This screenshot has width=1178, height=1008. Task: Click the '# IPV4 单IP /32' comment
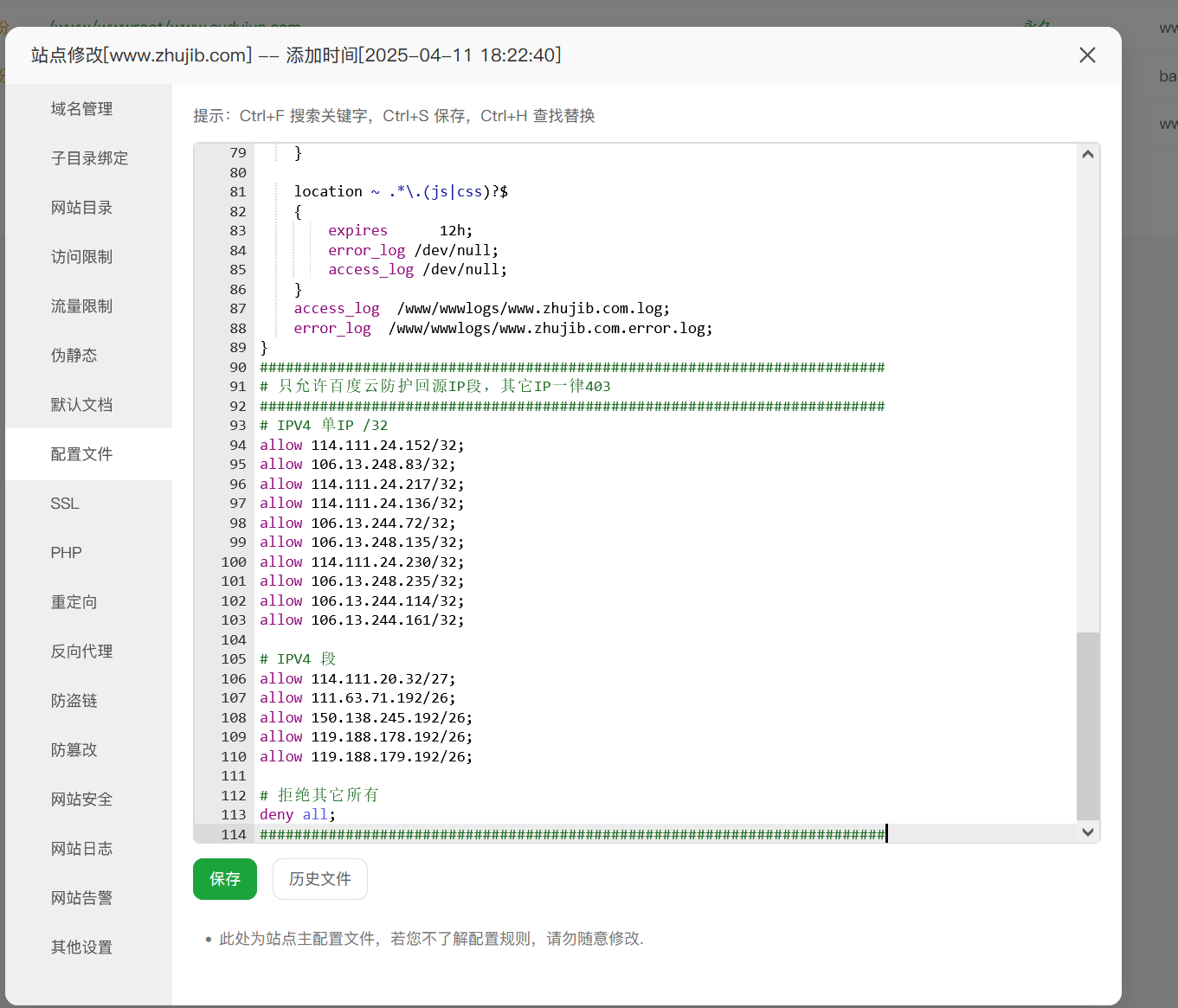click(324, 426)
